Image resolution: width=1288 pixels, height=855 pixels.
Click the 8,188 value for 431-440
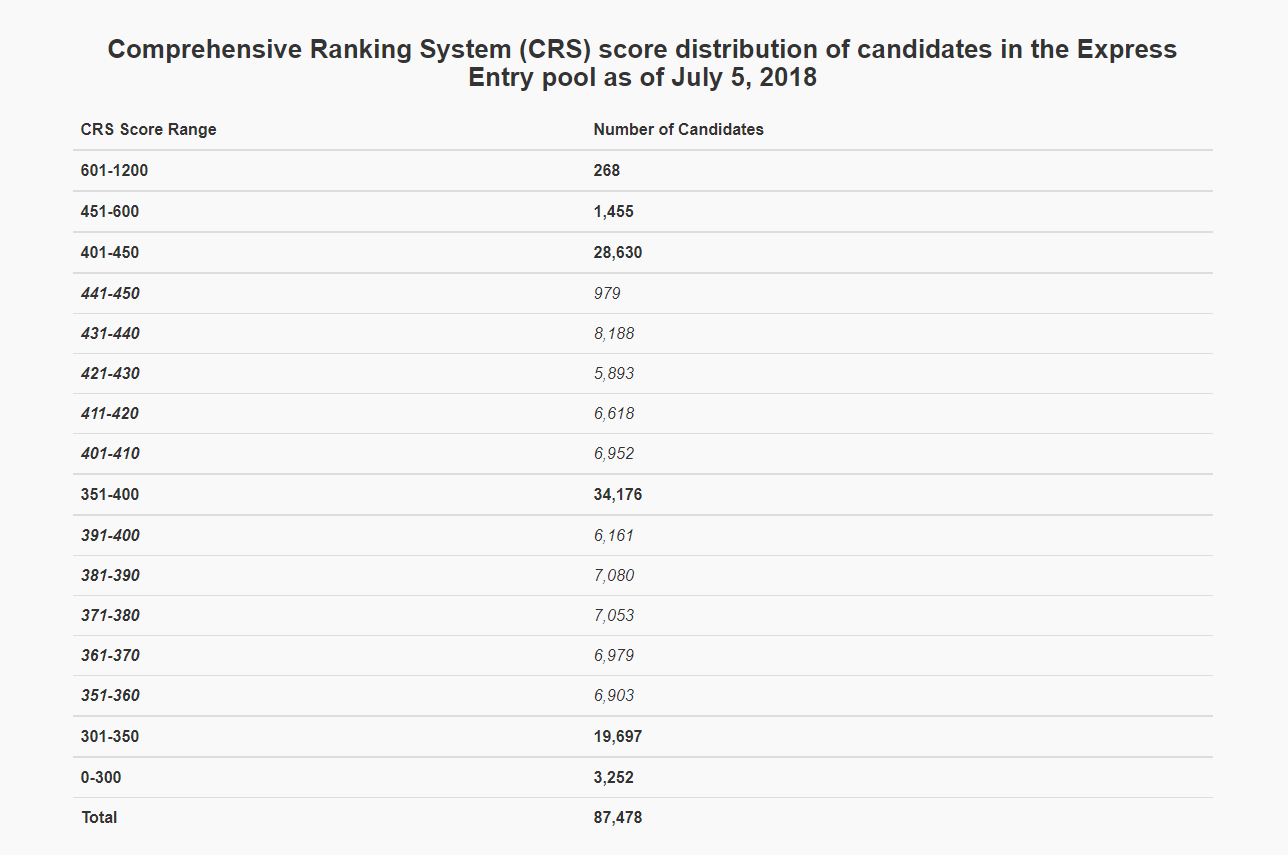click(x=613, y=334)
